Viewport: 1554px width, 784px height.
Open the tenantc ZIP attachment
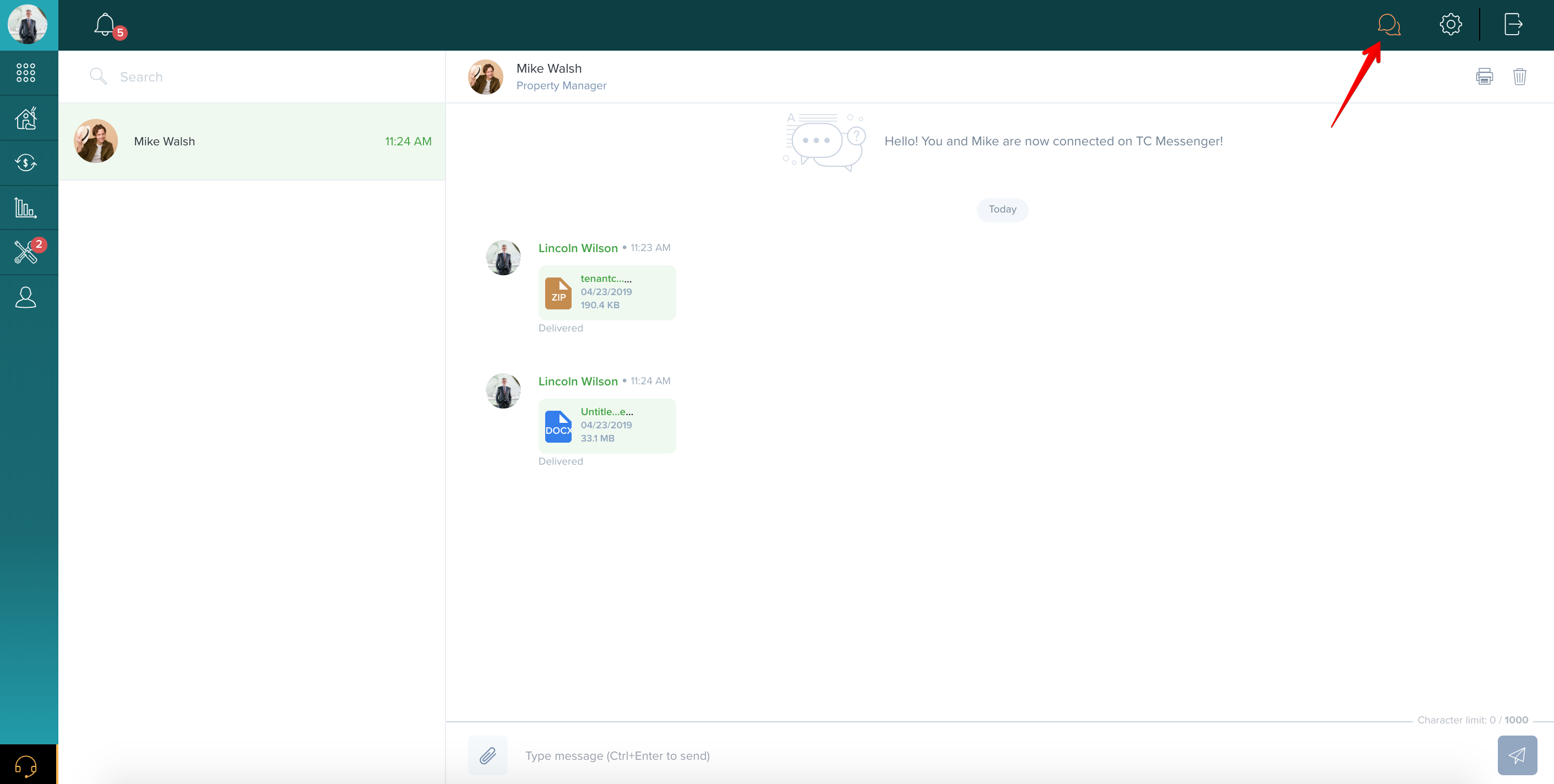pos(607,292)
